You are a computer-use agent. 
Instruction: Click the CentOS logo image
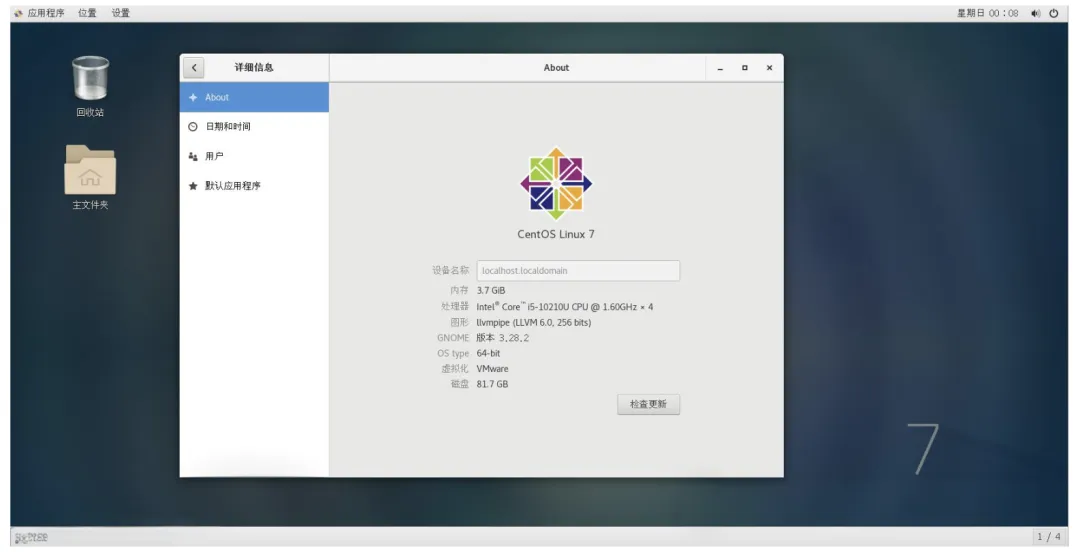(556, 183)
